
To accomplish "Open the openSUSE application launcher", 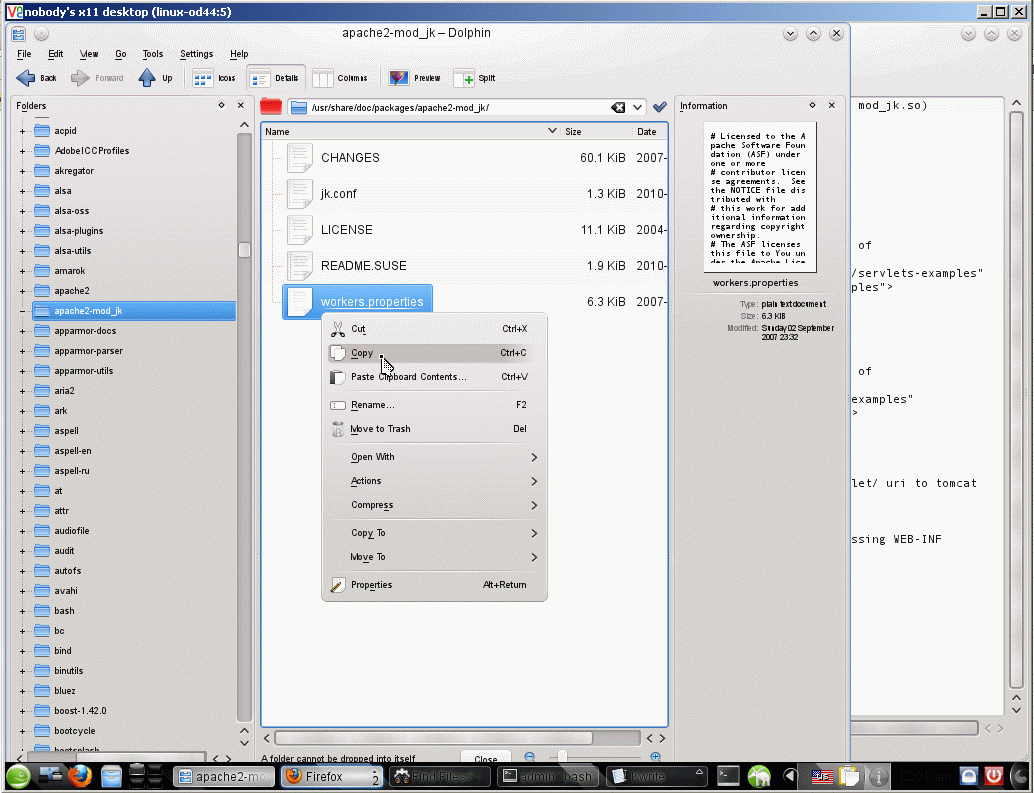I will pyautogui.click(x=18, y=777).
